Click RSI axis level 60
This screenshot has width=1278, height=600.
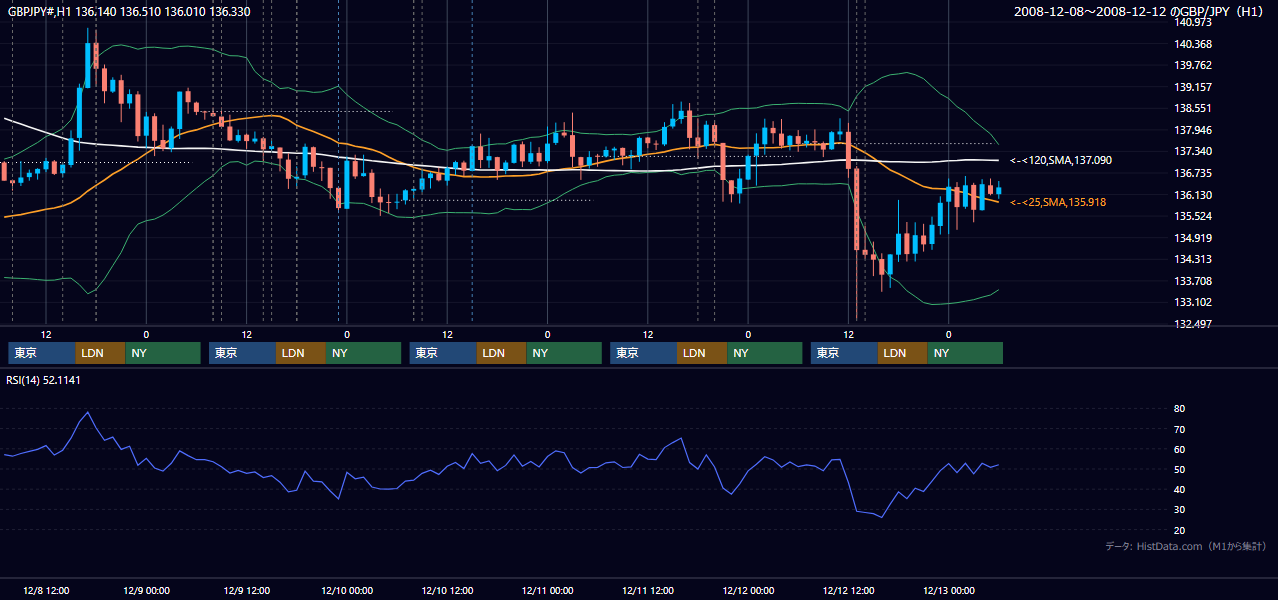(x=1180, y=449)
